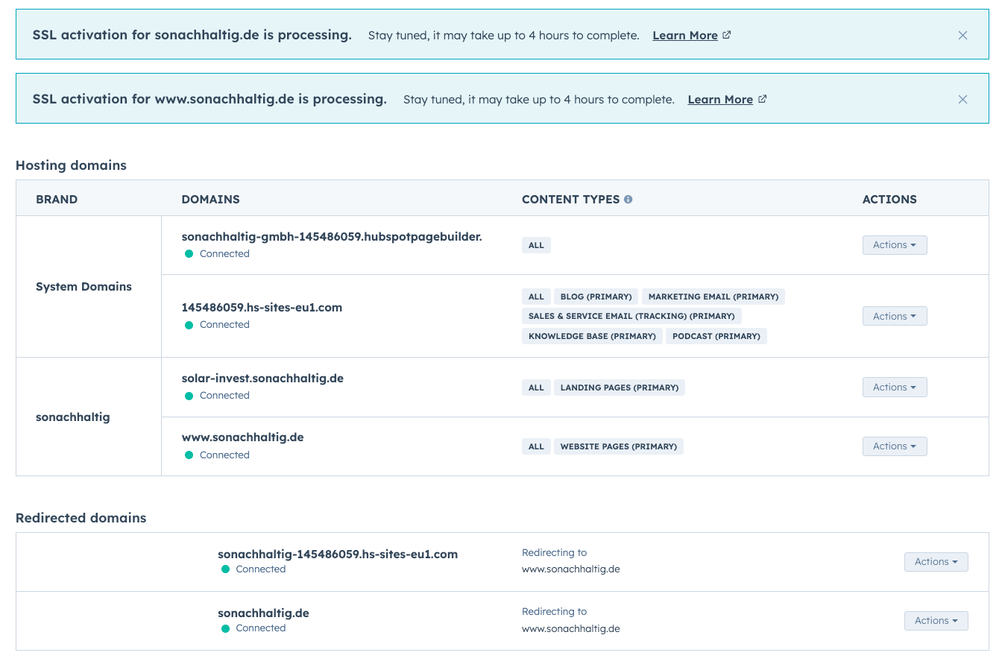Open Learn More in the www.sonachhaltig.de banner

pyautogui.click(x=719, y=99)
